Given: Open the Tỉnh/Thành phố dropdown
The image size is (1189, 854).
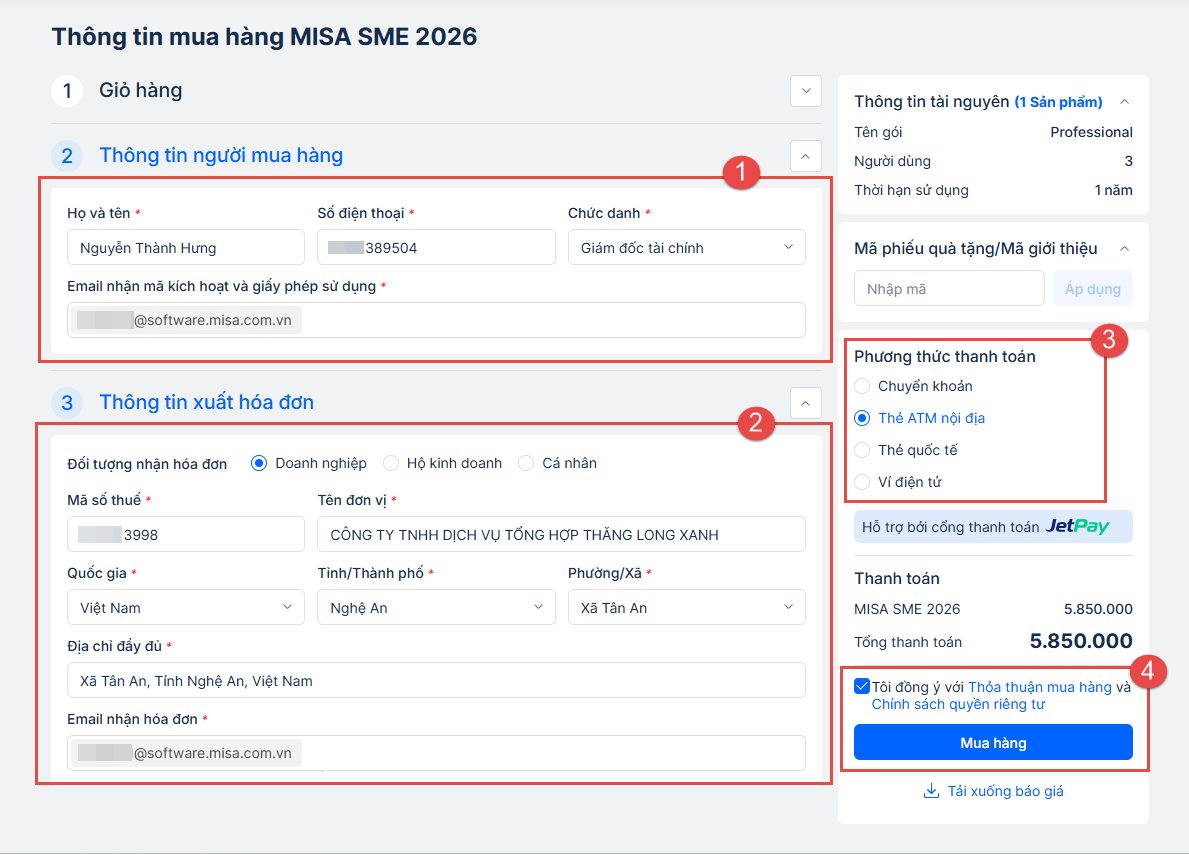Looking at the screenshot, I should tap(436, 608).
